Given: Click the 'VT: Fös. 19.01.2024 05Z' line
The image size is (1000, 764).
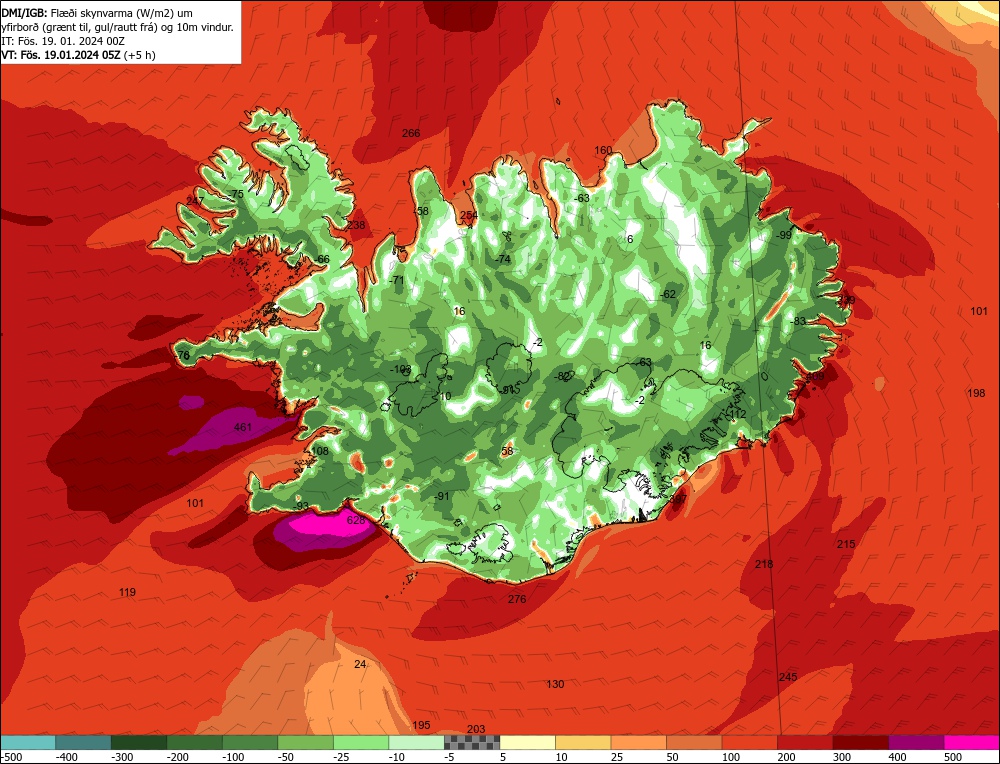Looking at the screenshot, I should (x=61, y=55).
